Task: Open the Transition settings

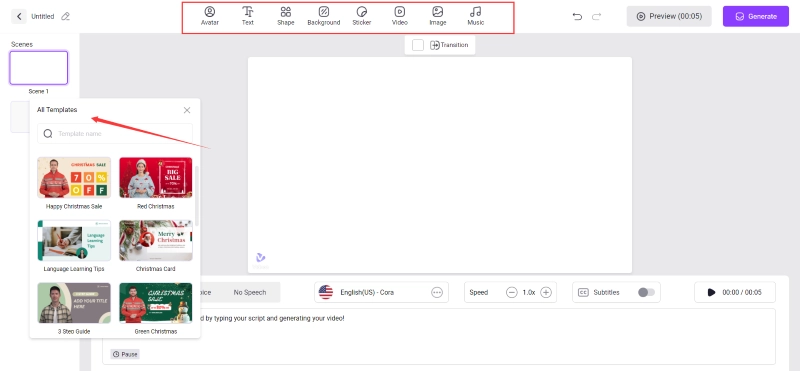Action: coord(449,45)
